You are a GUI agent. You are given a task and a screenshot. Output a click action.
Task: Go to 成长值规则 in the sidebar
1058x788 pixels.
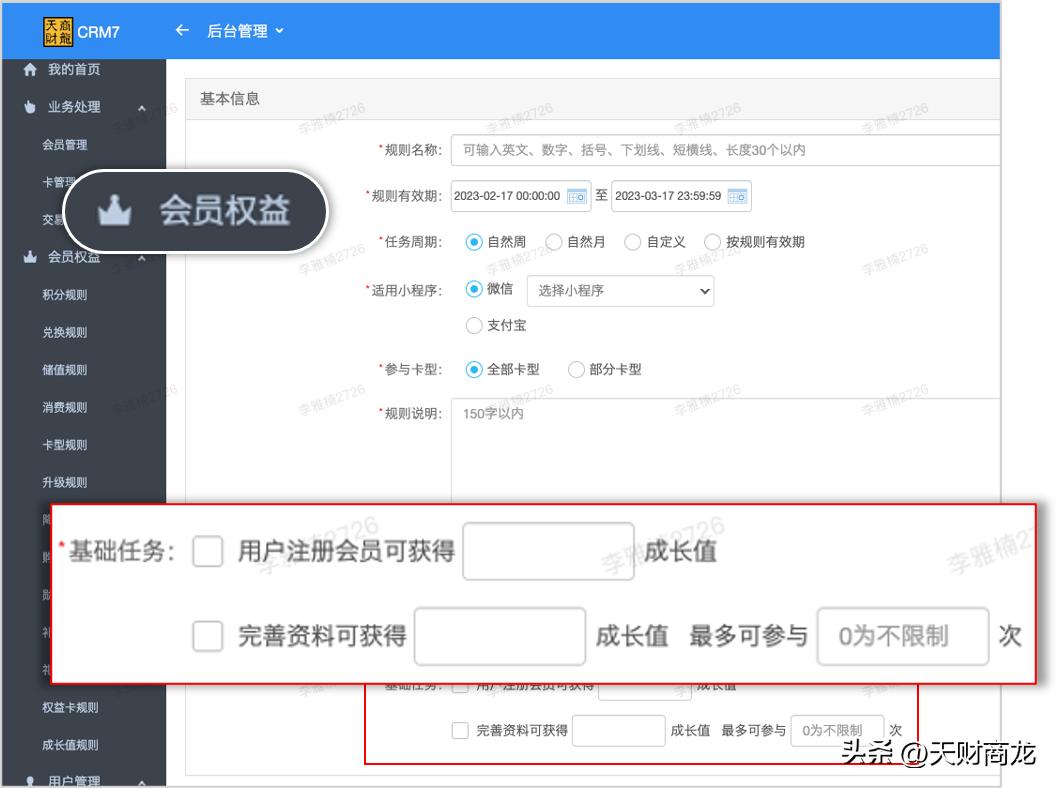(x=70, y=745)
